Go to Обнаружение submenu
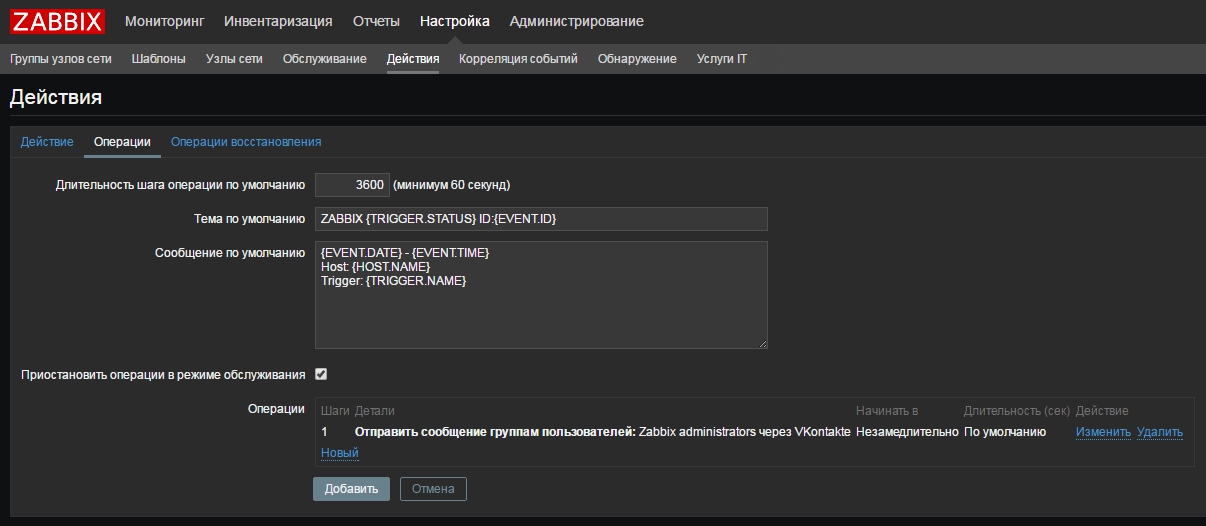This screenshot has width=1206, height=526. pos(637,59)
